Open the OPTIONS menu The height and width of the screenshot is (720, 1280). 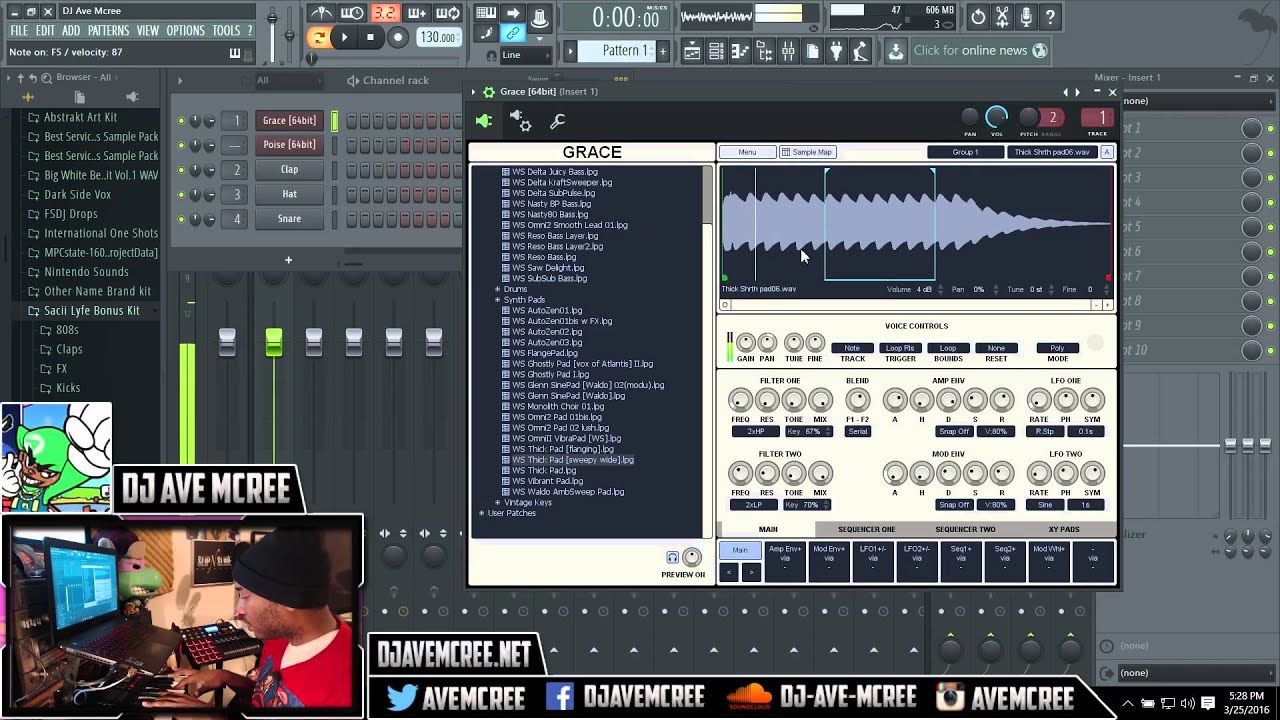pos(185,31)
